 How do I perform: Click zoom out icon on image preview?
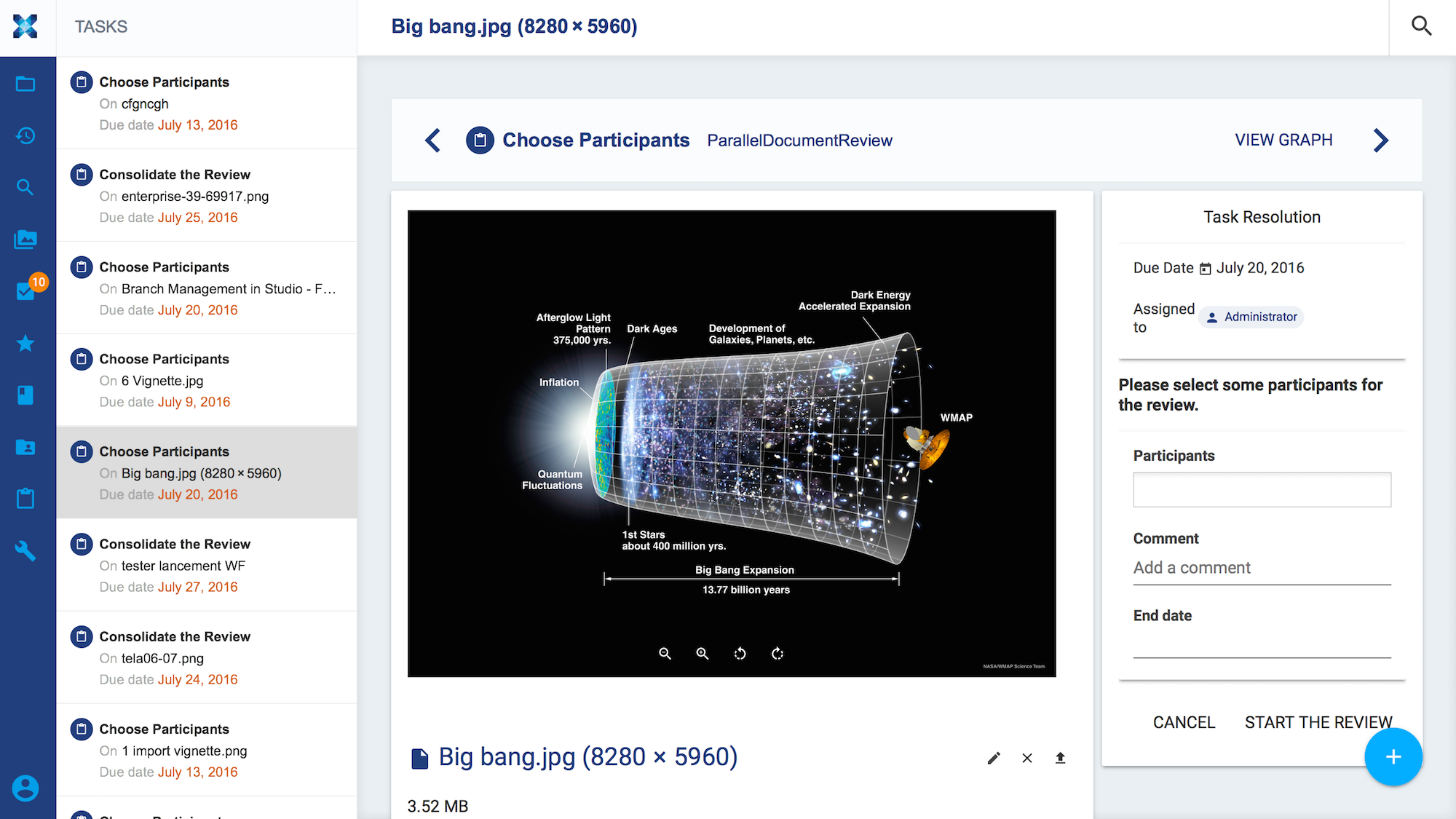coord(665,654)
